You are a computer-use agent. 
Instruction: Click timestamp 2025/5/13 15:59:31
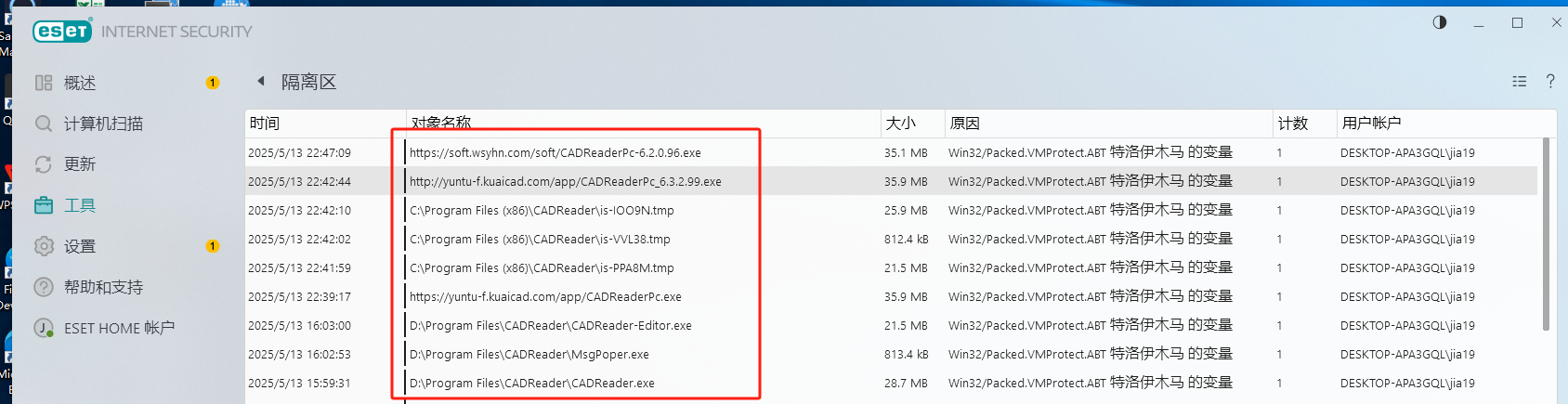point(299,383)
